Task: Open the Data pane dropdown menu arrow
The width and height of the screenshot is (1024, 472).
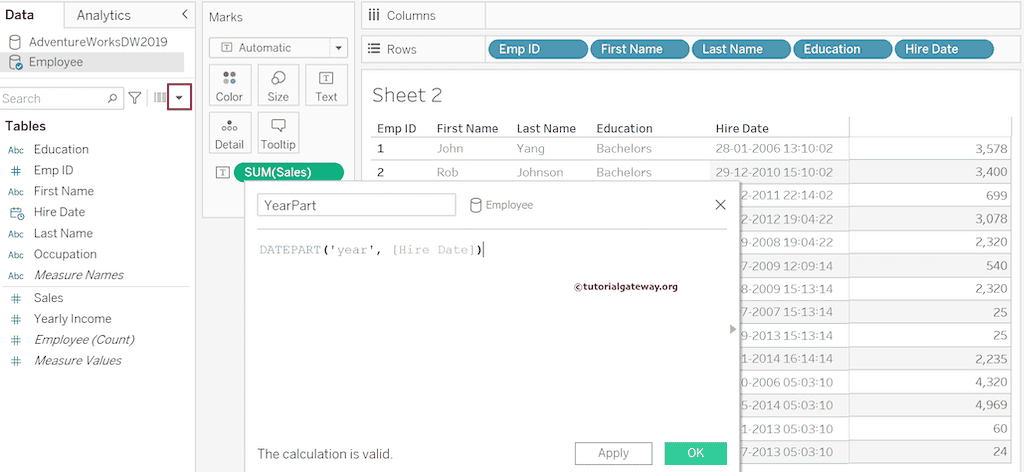Action: [x=180, y=97]
